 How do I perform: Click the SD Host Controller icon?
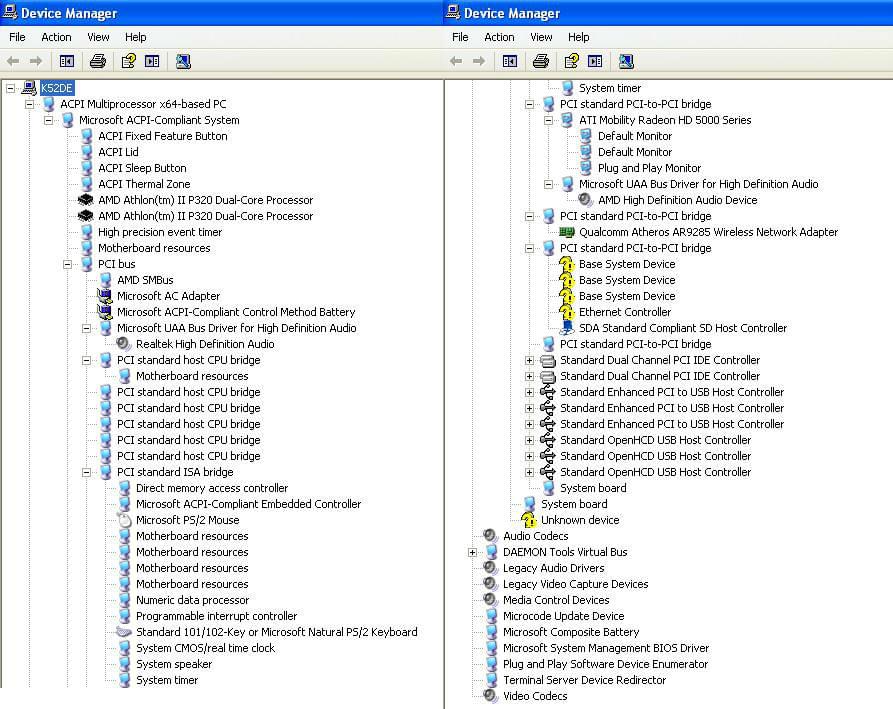[567, 327]
